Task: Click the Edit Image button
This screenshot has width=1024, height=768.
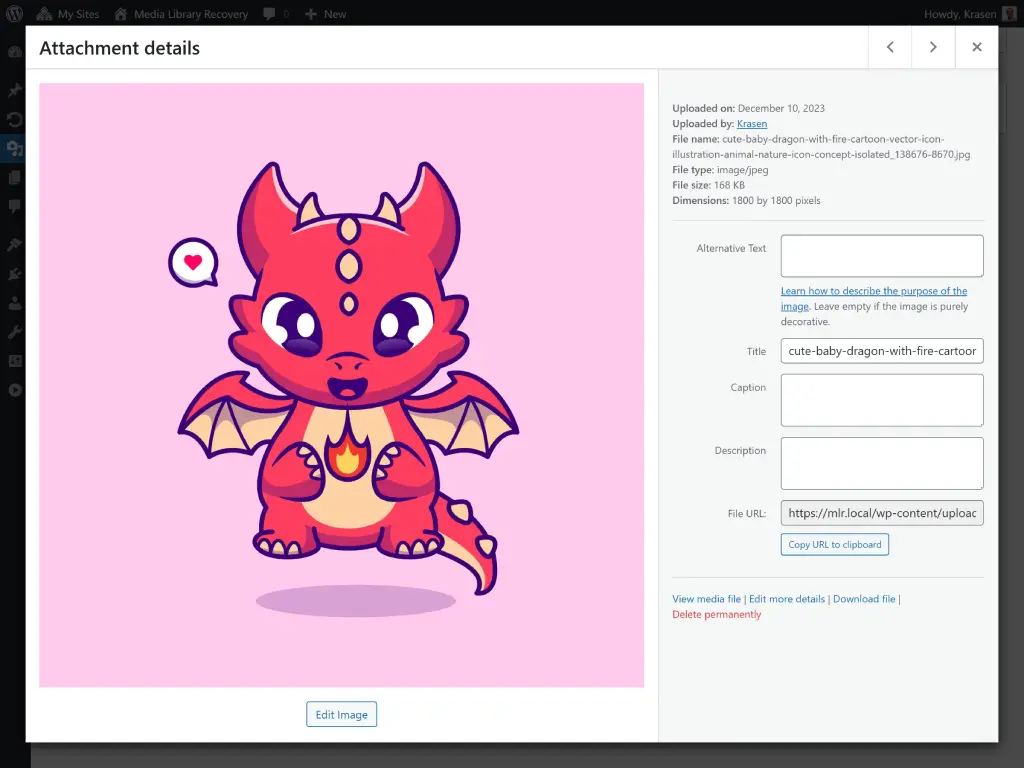Action: pos(341,714)
